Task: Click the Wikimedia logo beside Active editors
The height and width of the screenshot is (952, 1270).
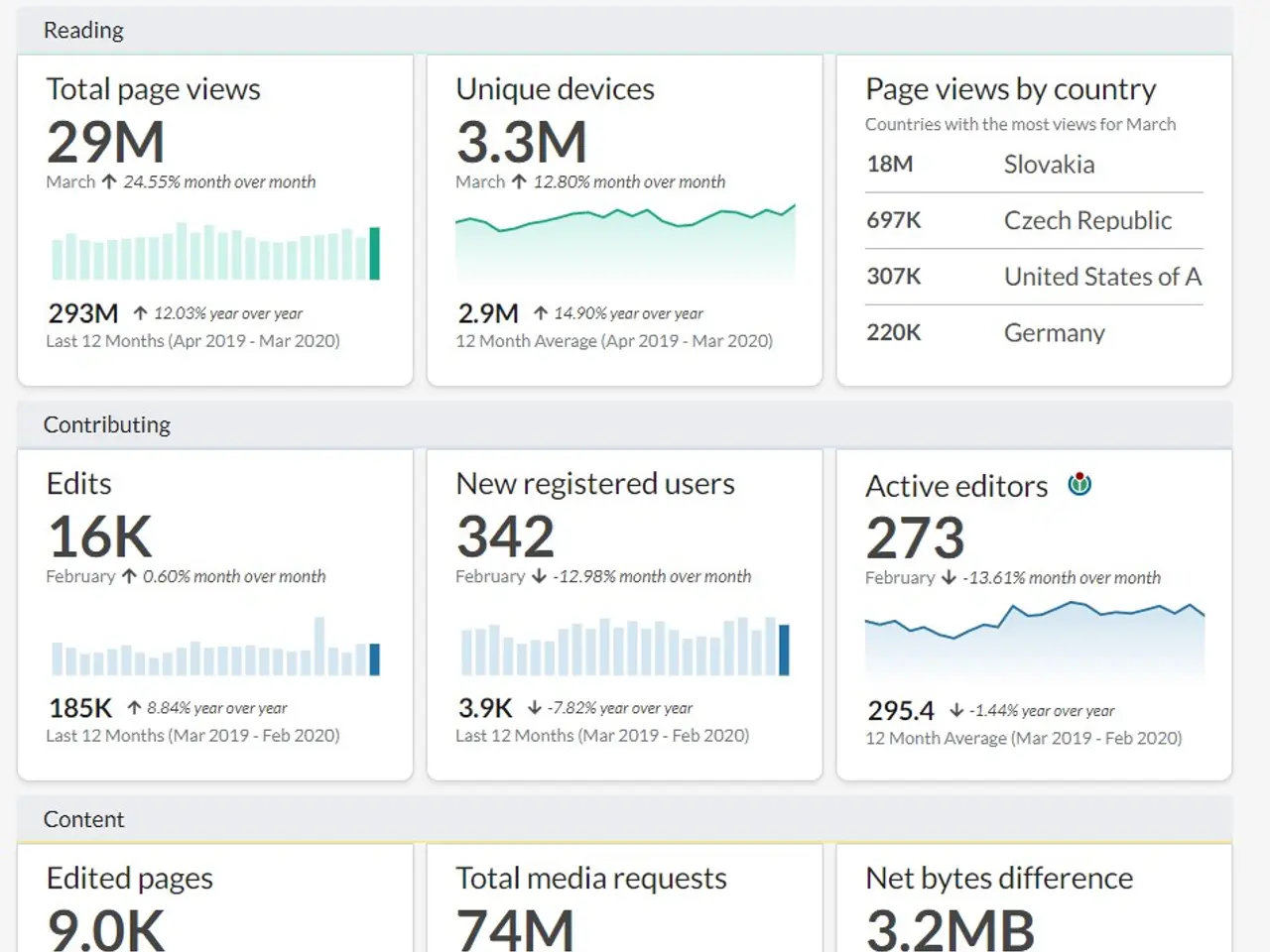Action: 1079,484
